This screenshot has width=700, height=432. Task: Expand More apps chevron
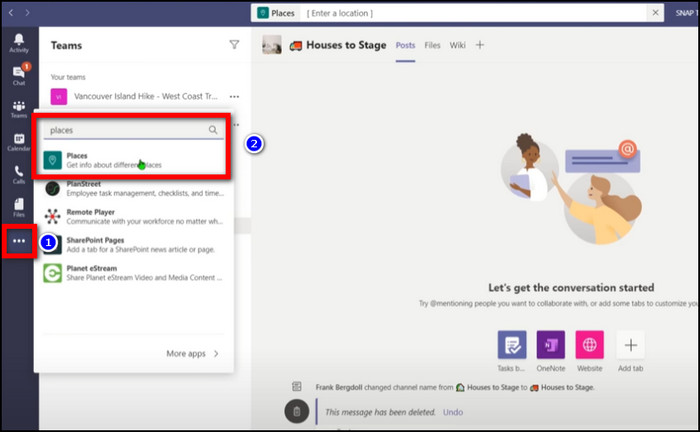point(216,353)
